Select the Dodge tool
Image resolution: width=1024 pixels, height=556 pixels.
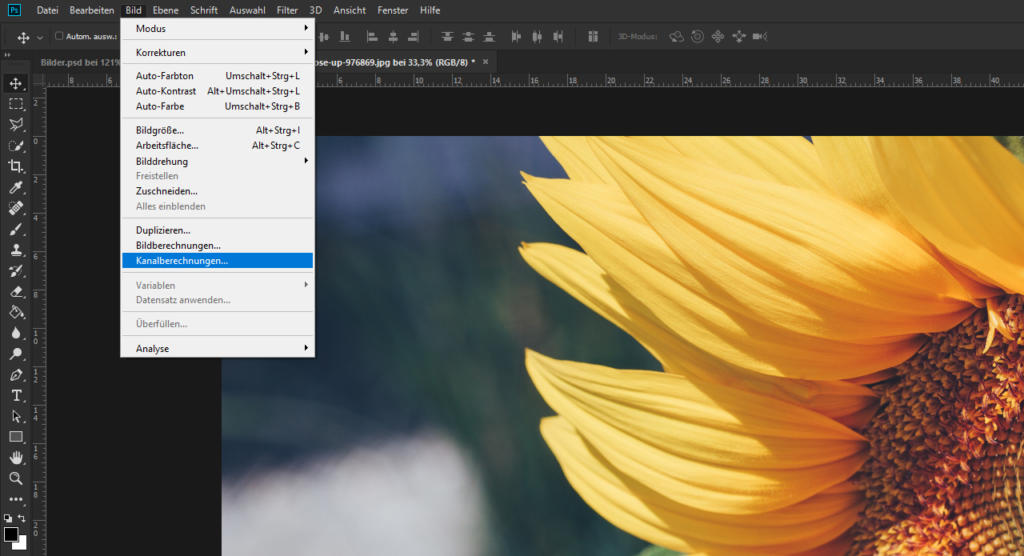tap(16, 354)
